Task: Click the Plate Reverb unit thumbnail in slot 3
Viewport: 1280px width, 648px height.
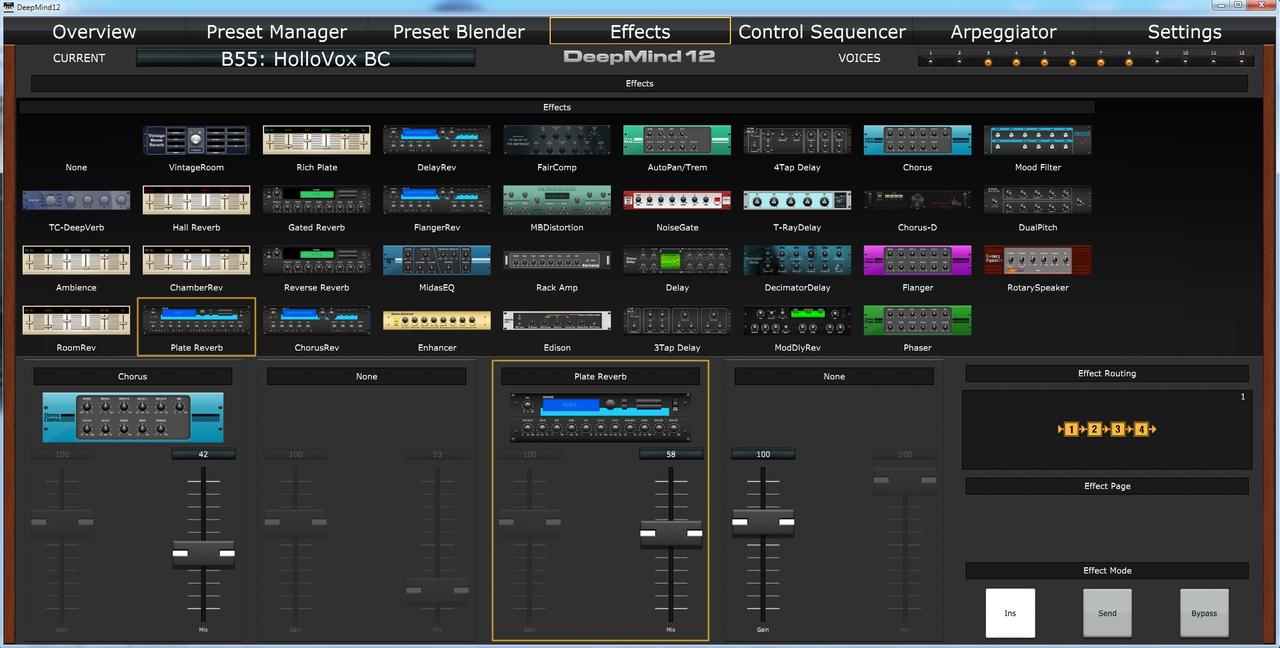Action: click(600, 417)
